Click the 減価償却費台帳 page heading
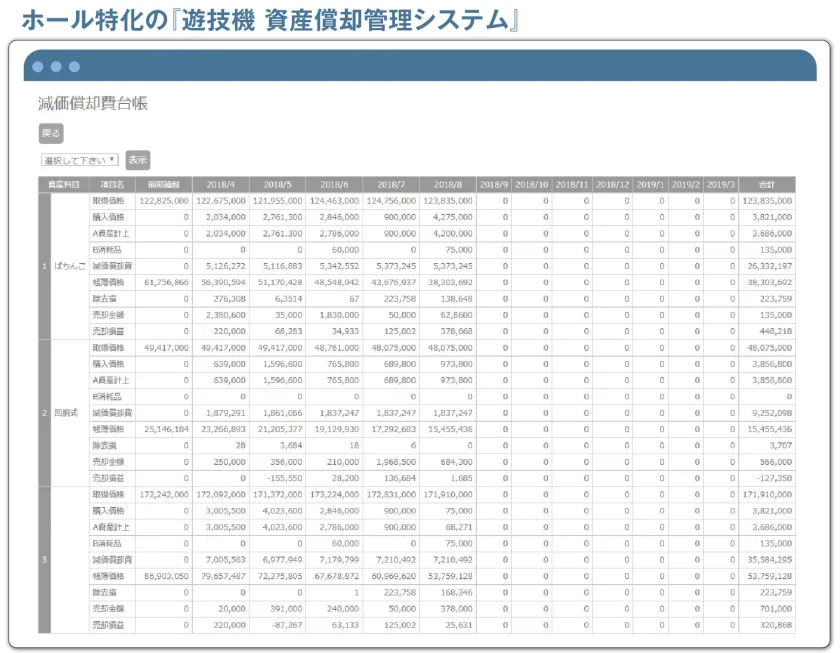Viewport: 840px width, 653px height. point(93,103)
